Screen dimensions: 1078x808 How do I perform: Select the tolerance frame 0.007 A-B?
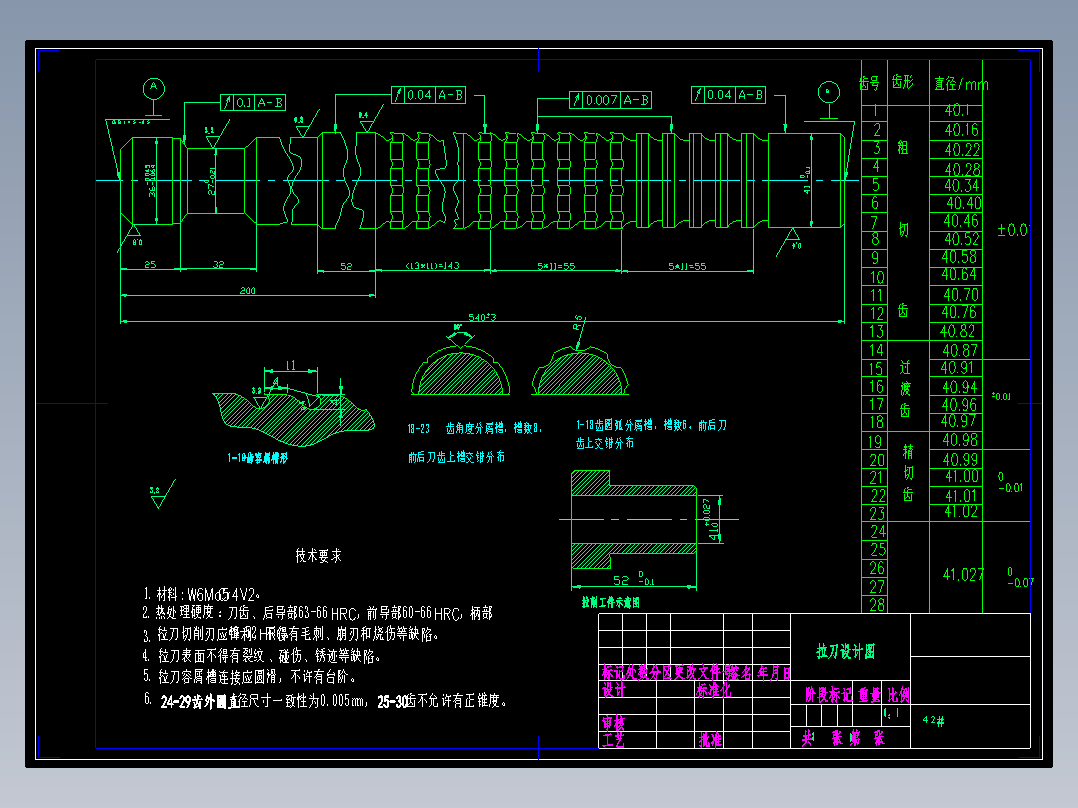pos(610,100)
